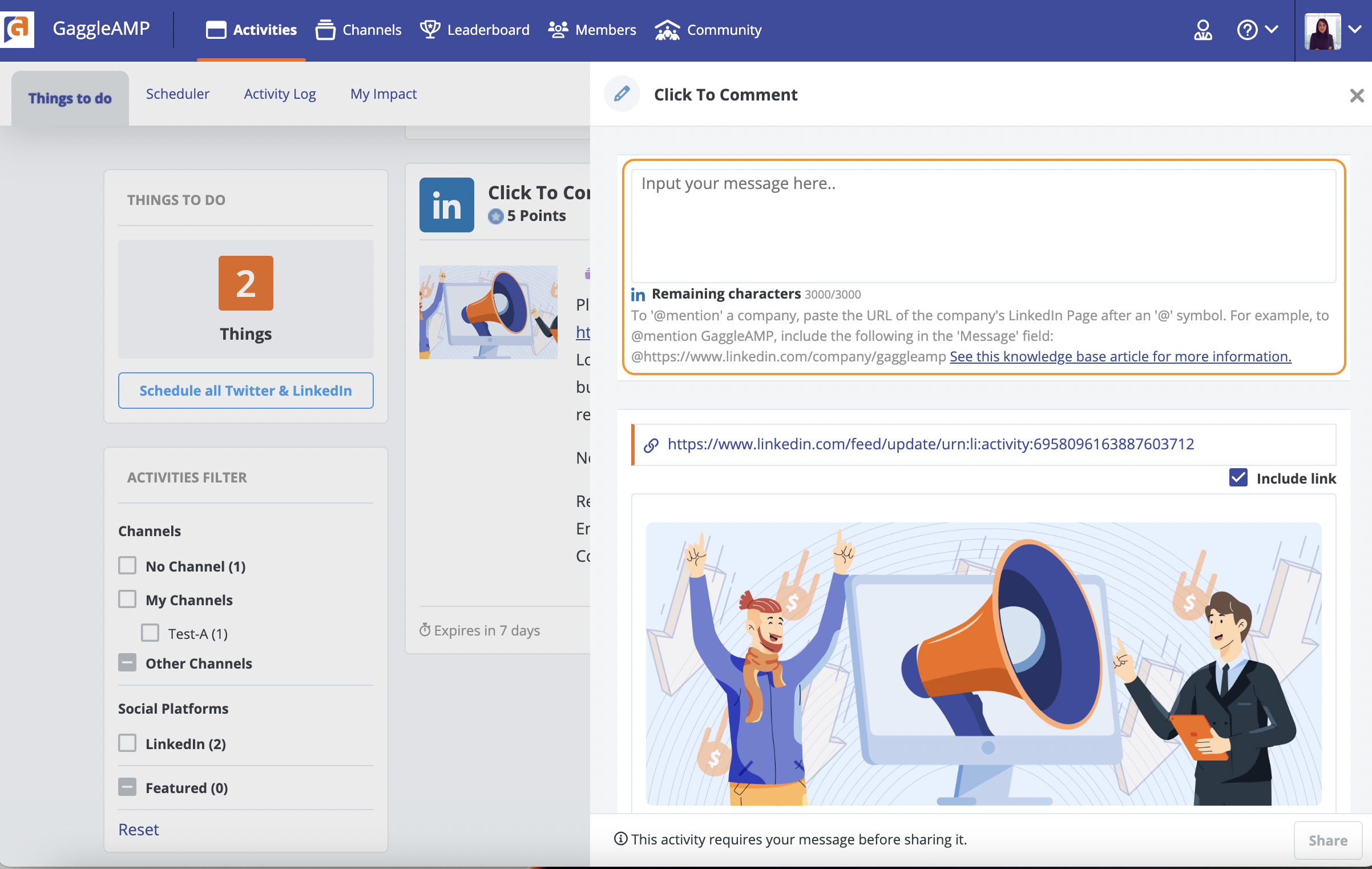This screenshot has width=1372, height=869.
Task: Open the Activity Log tab
Action: [x=280, y=94]
